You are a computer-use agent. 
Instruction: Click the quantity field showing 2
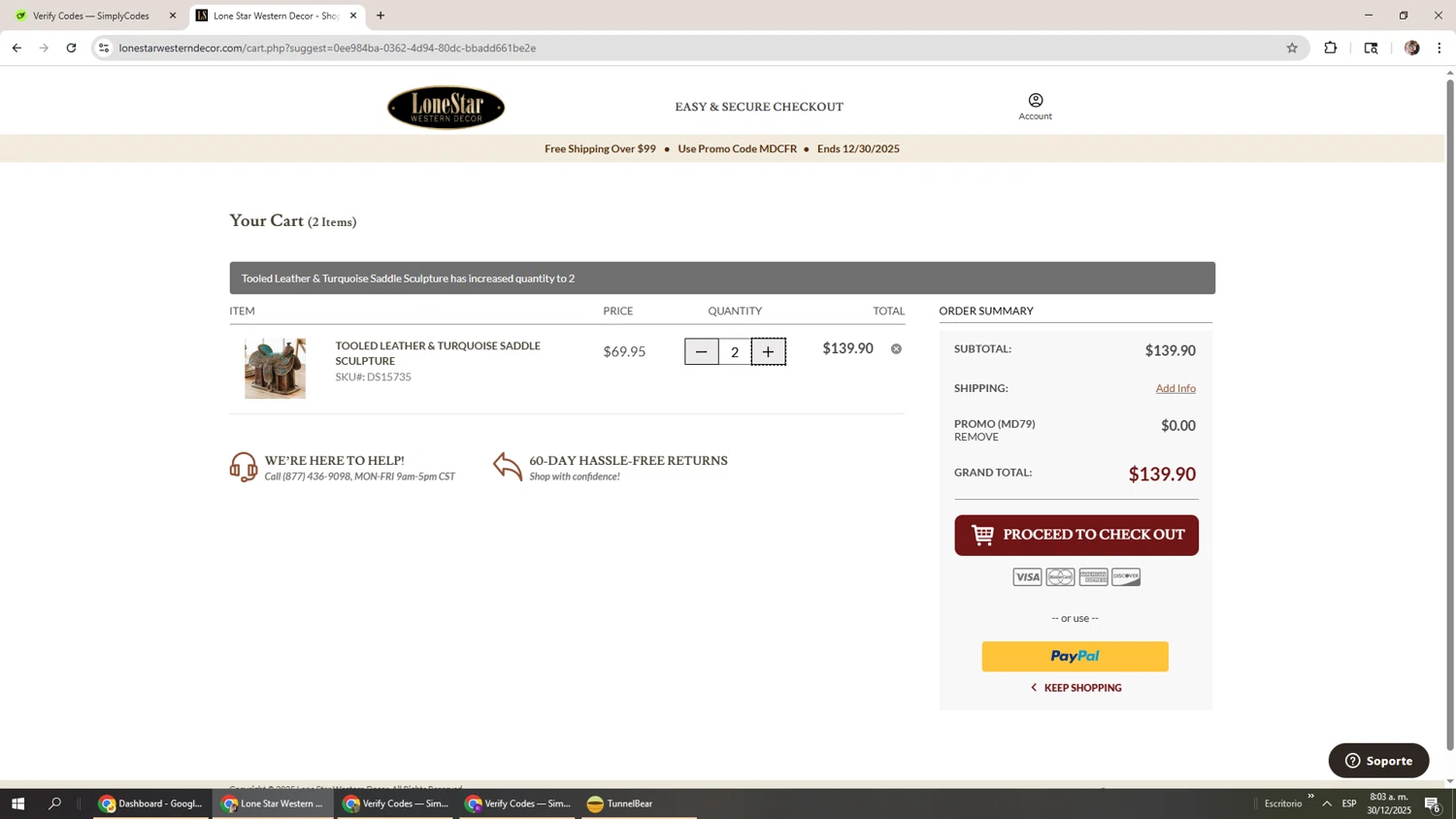coord(735,351)
